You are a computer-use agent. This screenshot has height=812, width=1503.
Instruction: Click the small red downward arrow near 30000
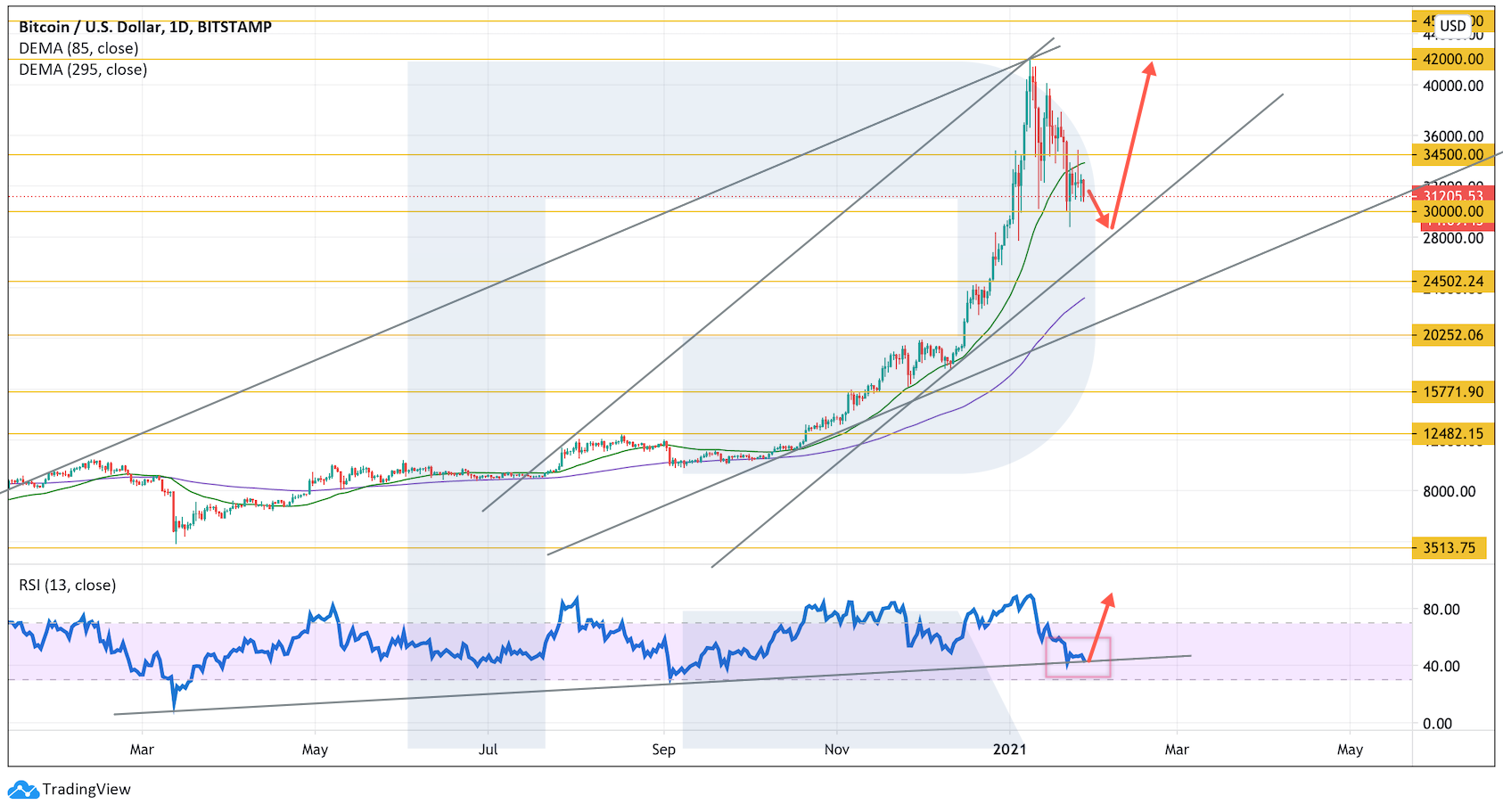(x=1100, y=209)
